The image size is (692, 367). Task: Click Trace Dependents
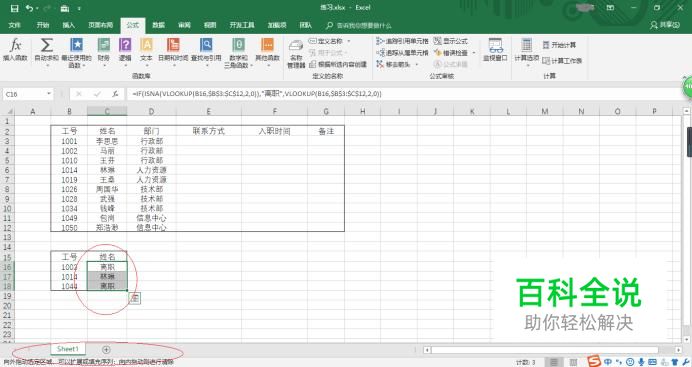(x=402, y=52)
